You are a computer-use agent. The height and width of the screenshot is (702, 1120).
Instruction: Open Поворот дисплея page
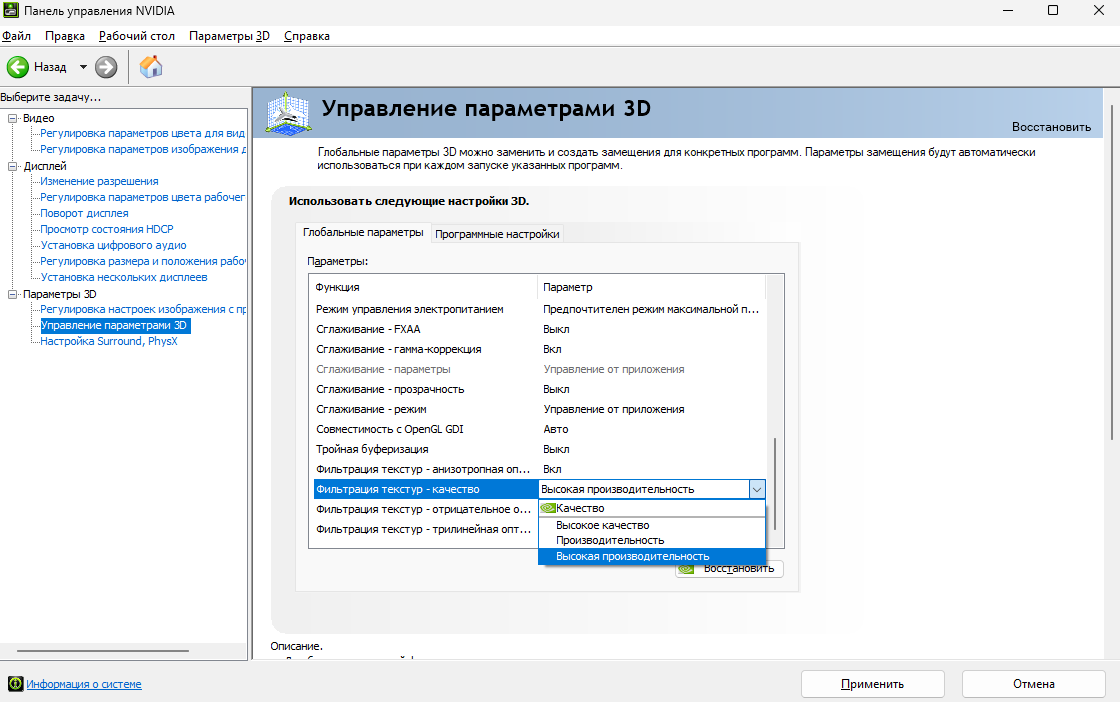(x=84, y=213)
